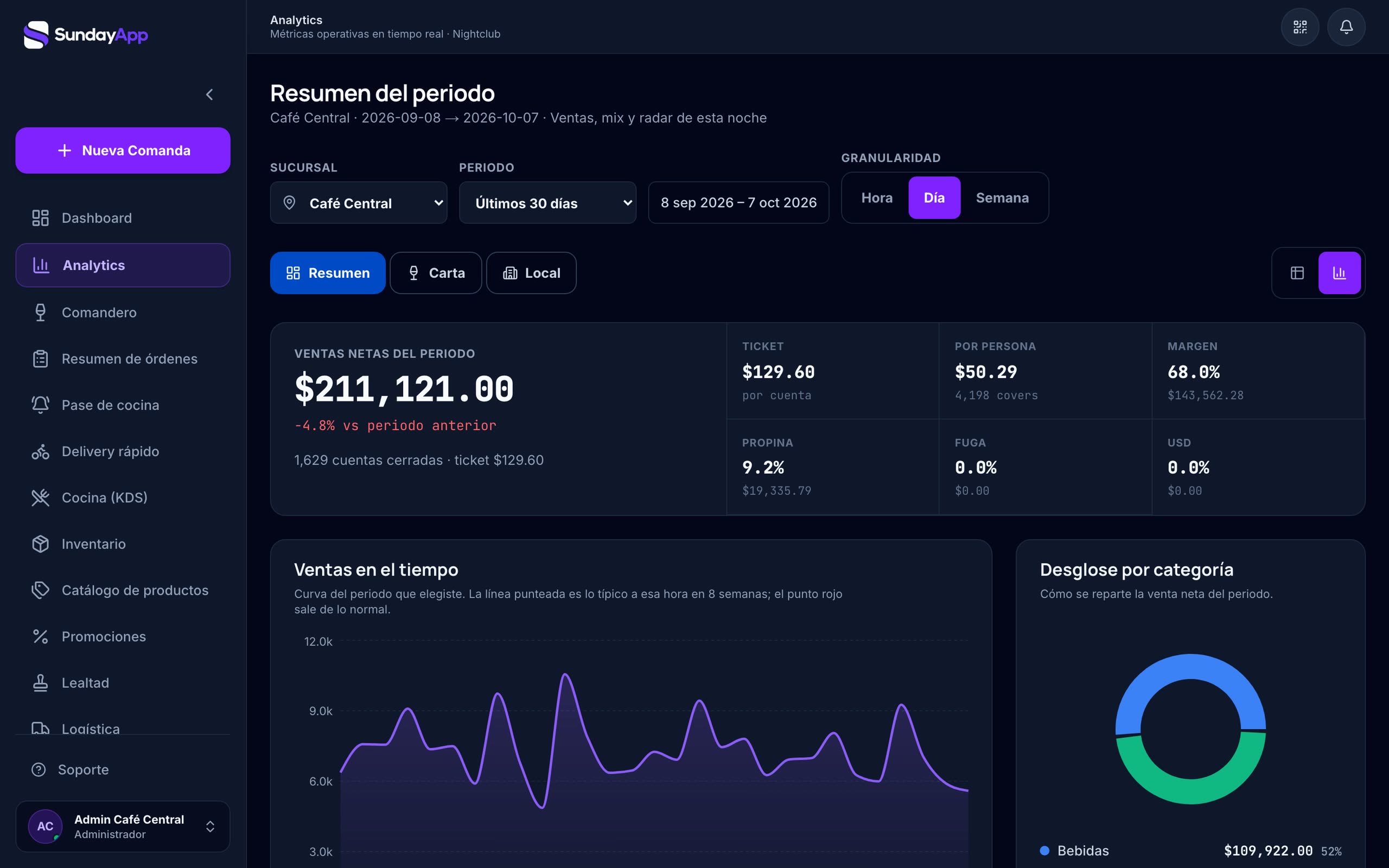
Task: Open Pase de cocina page
Action: [x=123, y=405]
